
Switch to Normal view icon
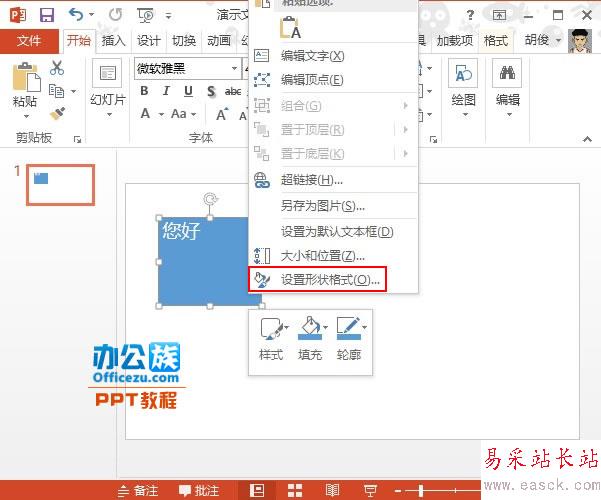tap(256, 490)
